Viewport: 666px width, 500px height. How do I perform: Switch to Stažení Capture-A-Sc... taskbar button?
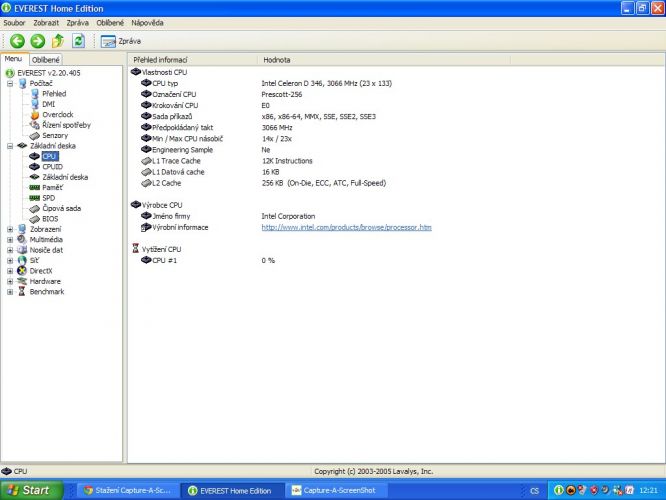click(x=128, y=491)
